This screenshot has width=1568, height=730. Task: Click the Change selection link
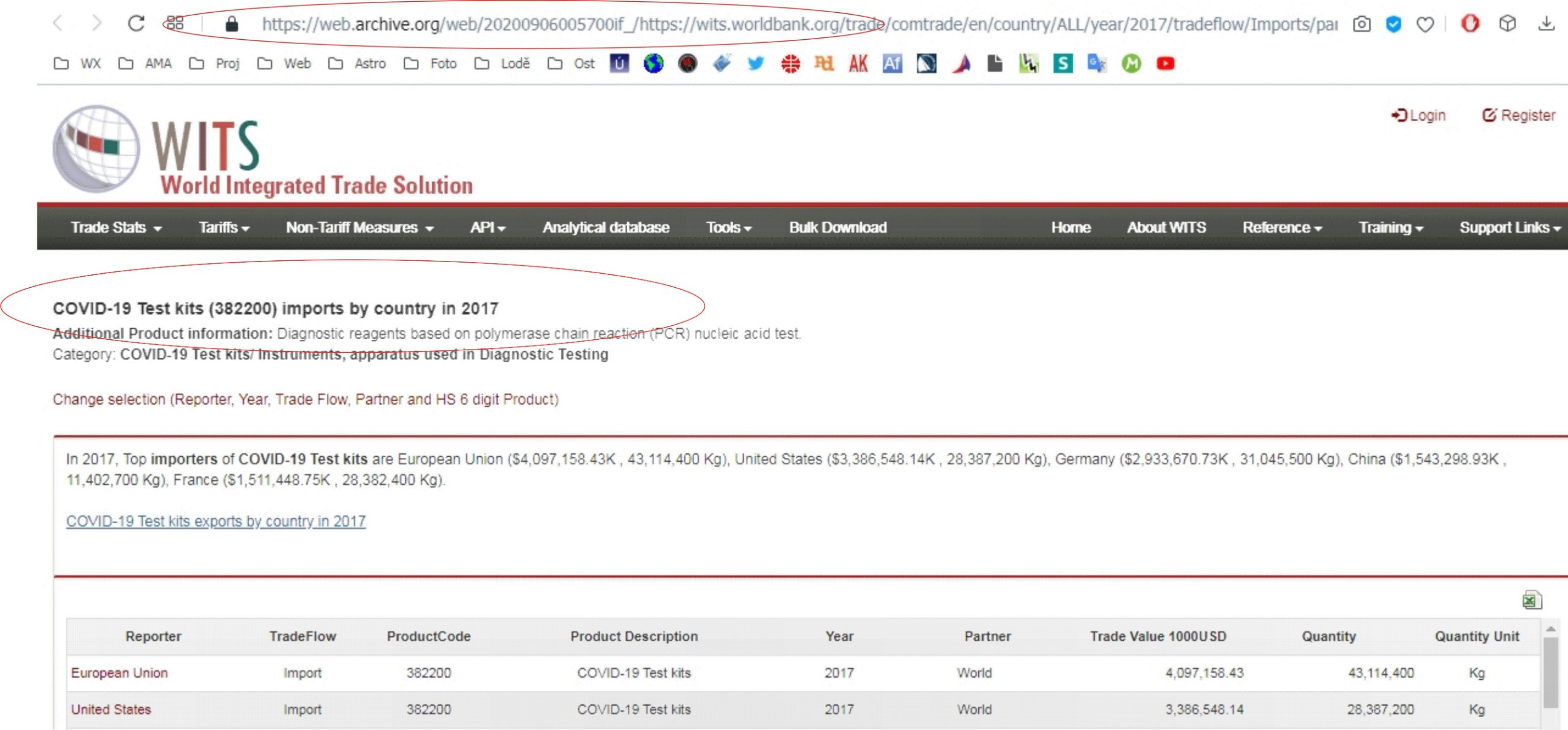tap(305, 399)
